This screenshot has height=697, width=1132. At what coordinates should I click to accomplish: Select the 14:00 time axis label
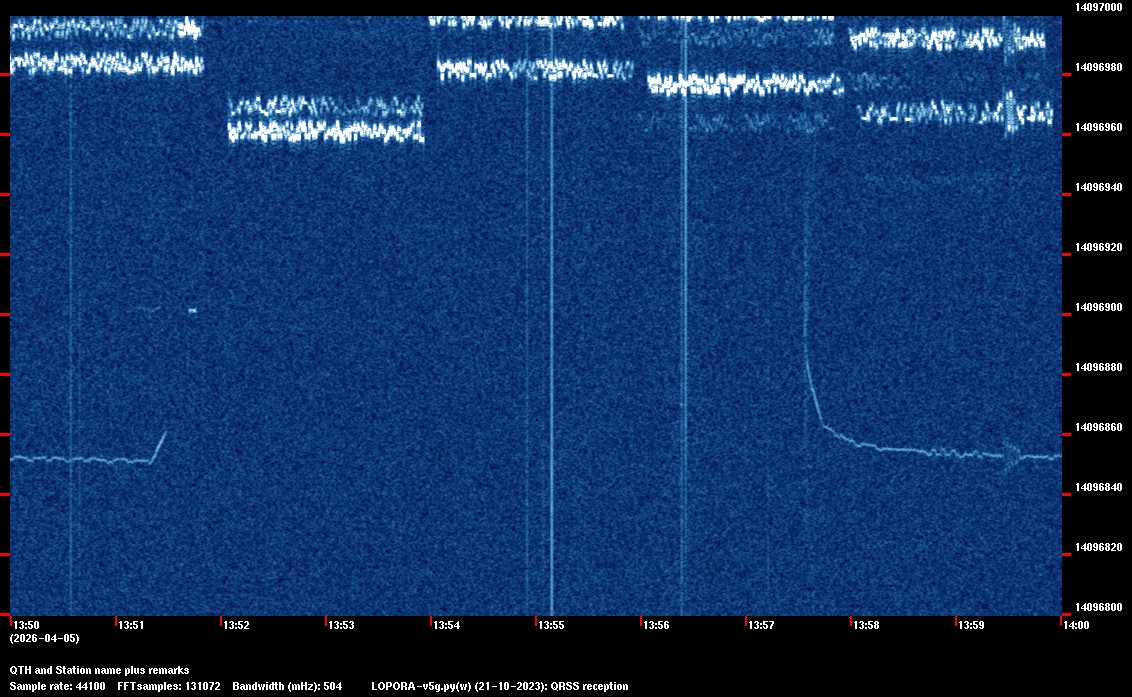[1076, 625]
